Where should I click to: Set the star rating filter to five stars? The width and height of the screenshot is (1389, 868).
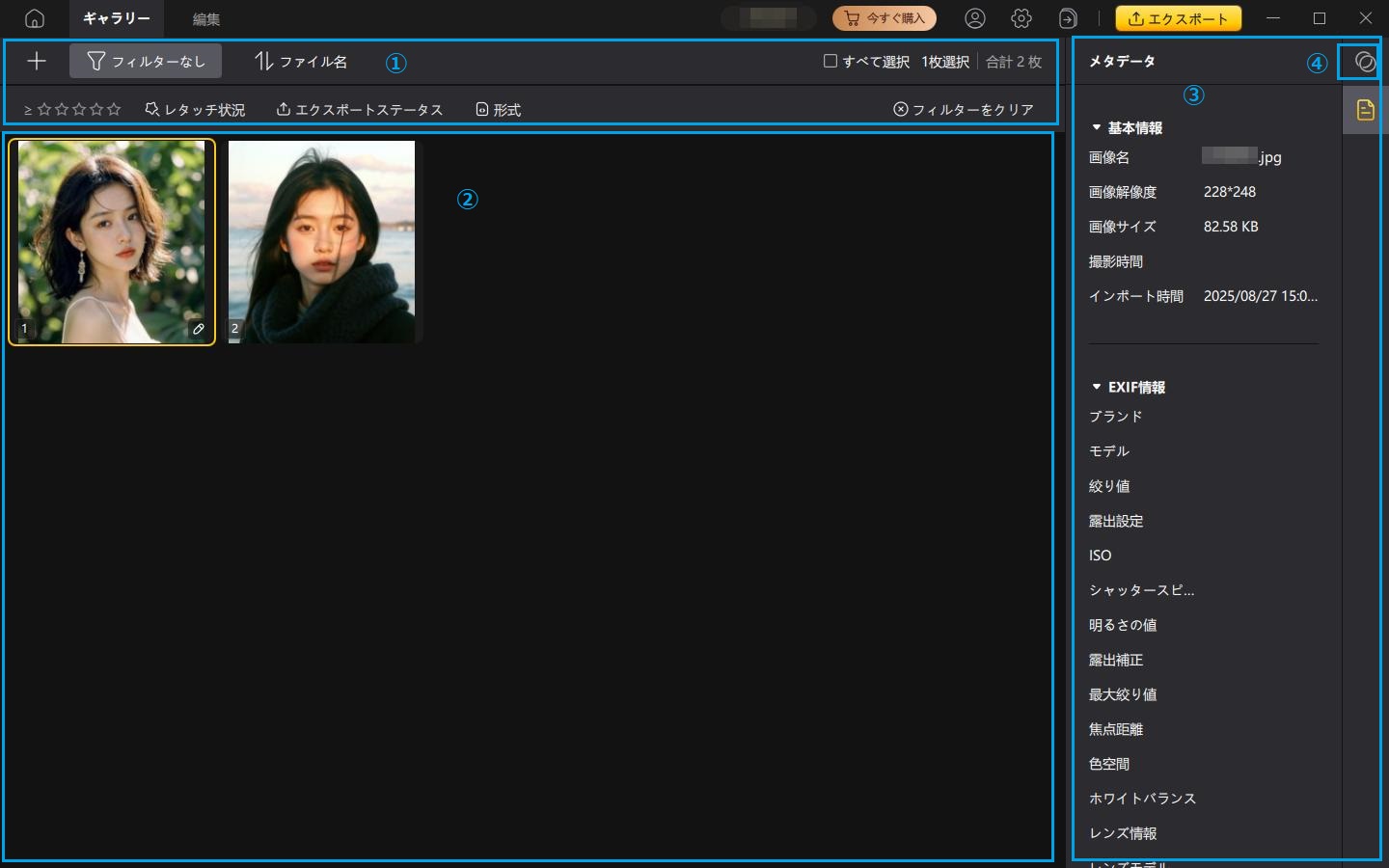click(x=114, y=110)
